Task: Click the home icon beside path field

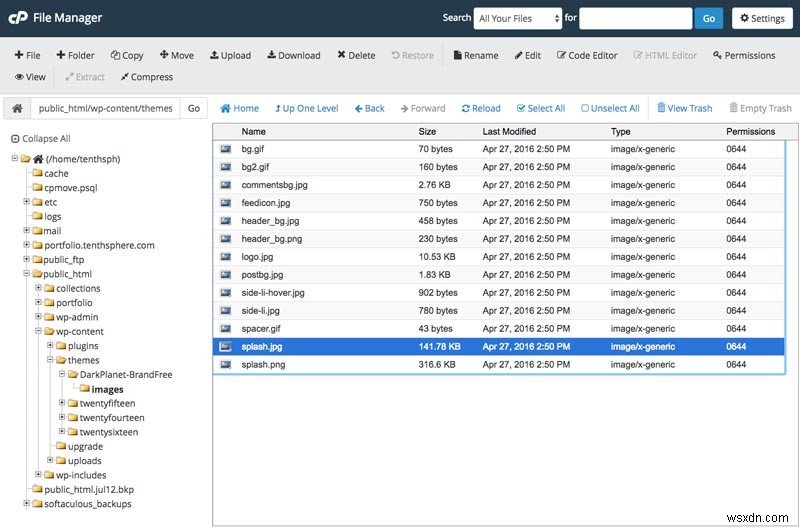Action: click(x=17, y=108)
